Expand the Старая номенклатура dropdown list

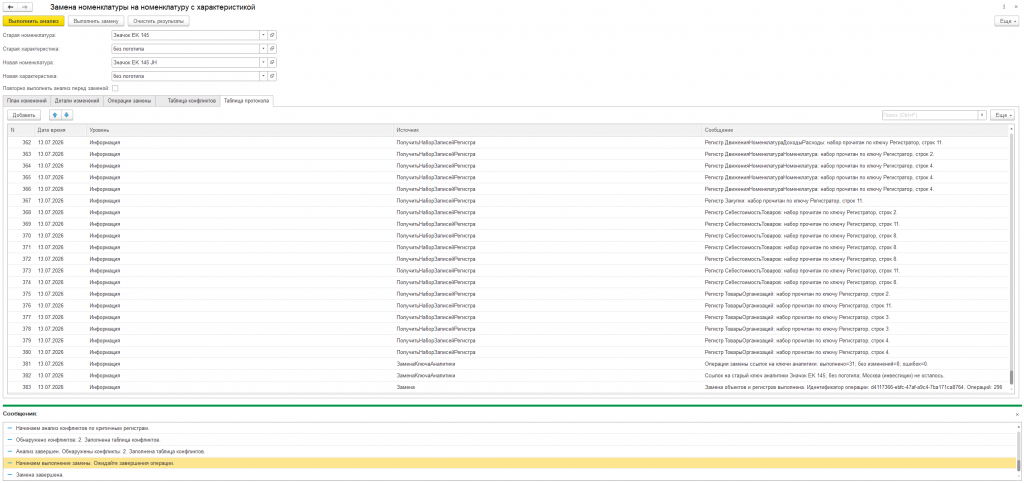point(263,35)
